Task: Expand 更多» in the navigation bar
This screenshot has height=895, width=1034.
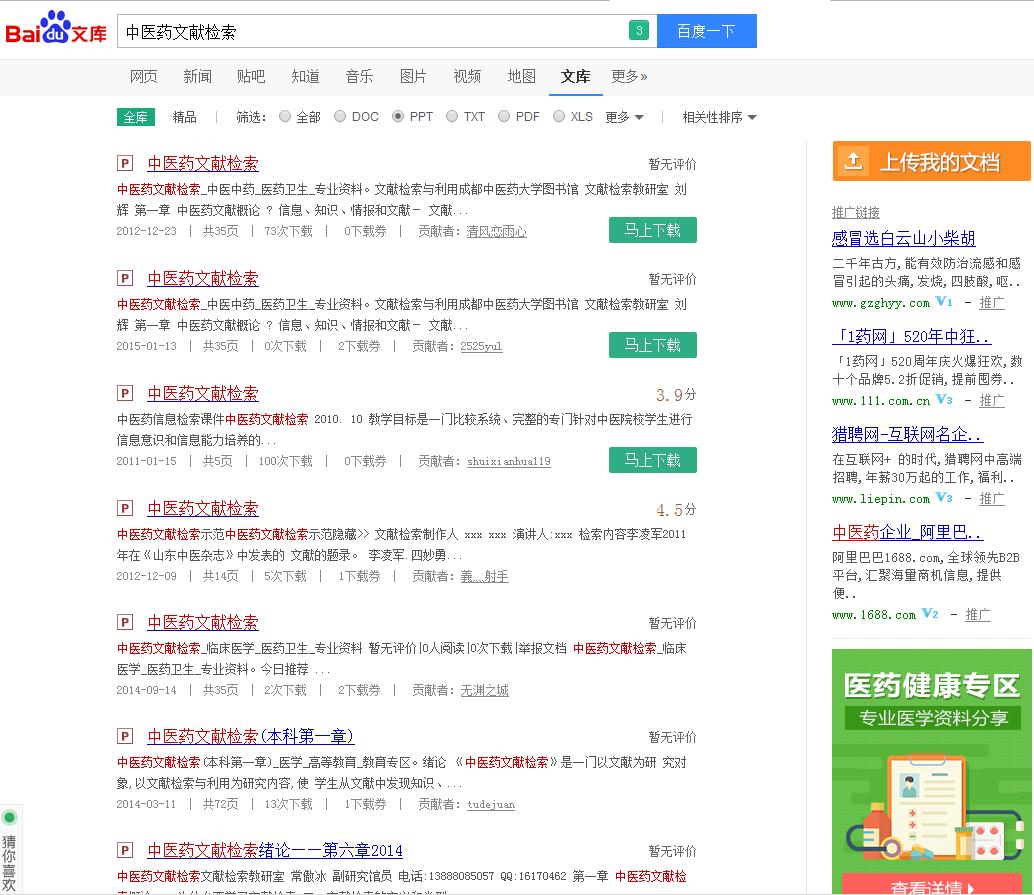Action: point(629,76)
